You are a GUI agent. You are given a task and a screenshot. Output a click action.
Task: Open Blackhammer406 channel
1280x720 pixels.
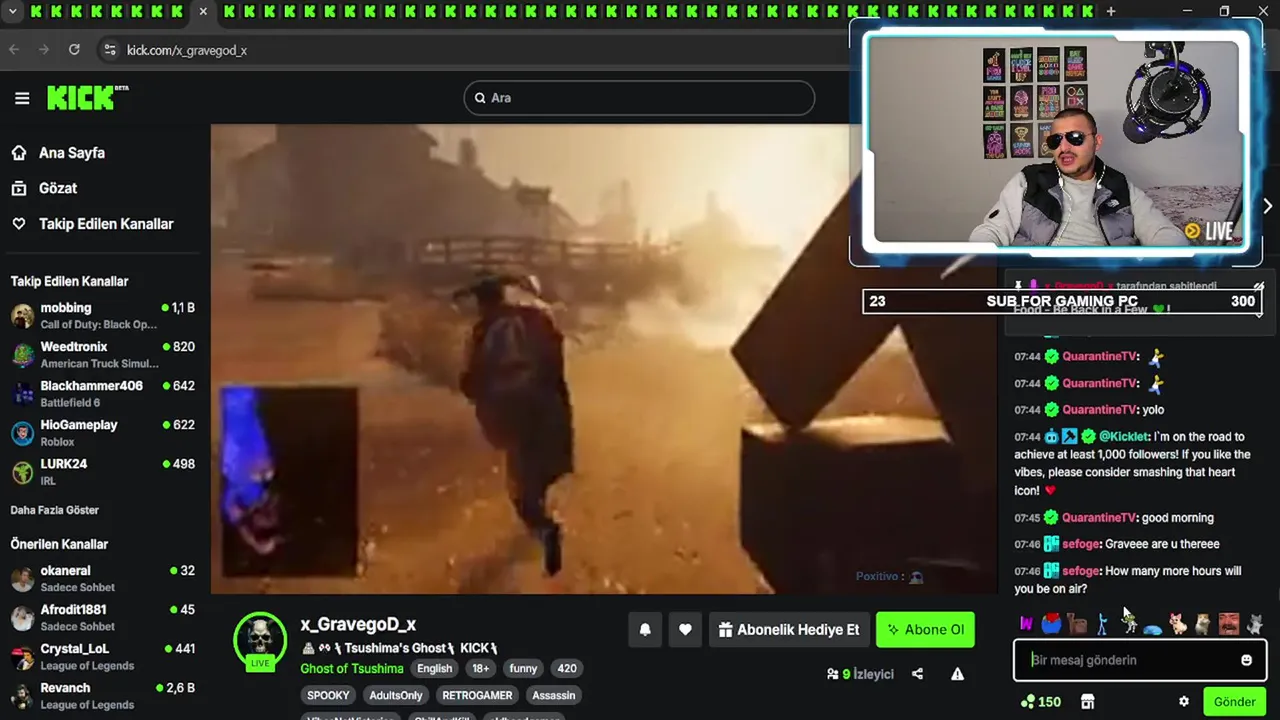pyautogui.click(x=102, y=393)
